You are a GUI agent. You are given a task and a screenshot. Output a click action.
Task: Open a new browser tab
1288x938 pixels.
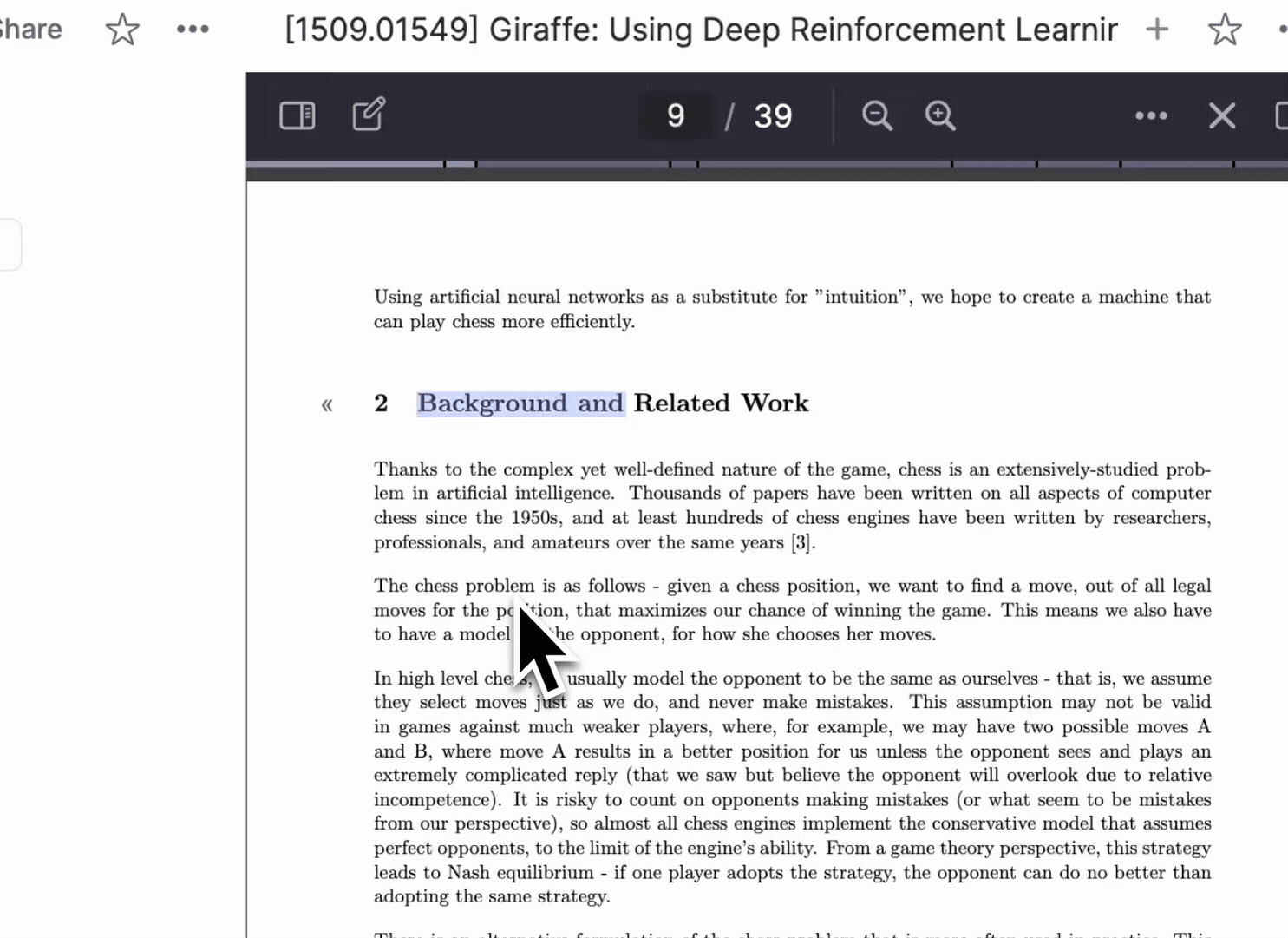pyautogui.click(x=1157, y=29)
